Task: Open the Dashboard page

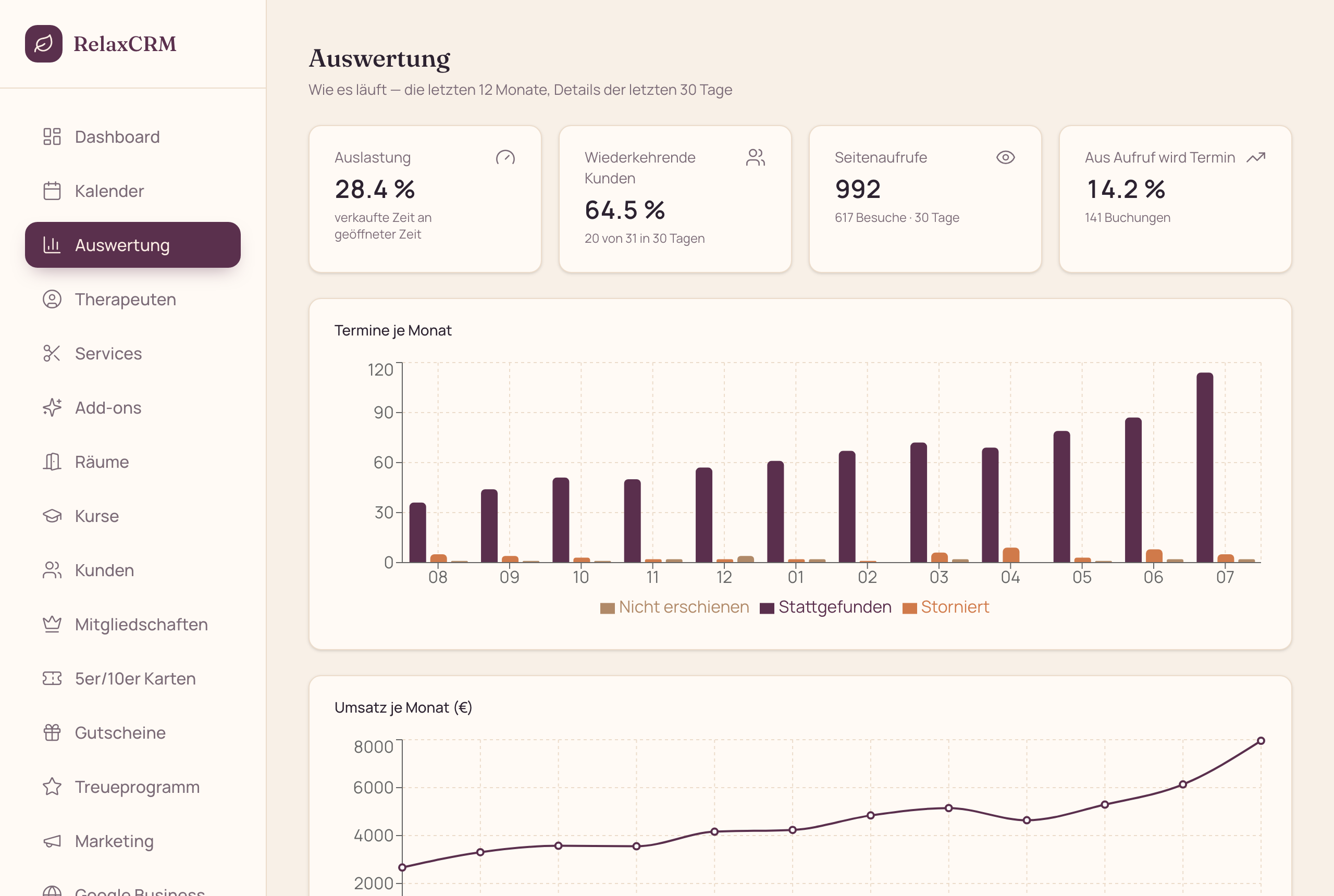Action: [x=132, y=136]
